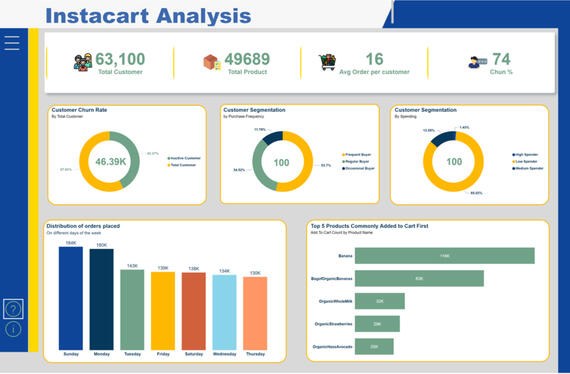Open the info icon in the sidebar
The width and height of the screenshot is (570, 374).
13,329
